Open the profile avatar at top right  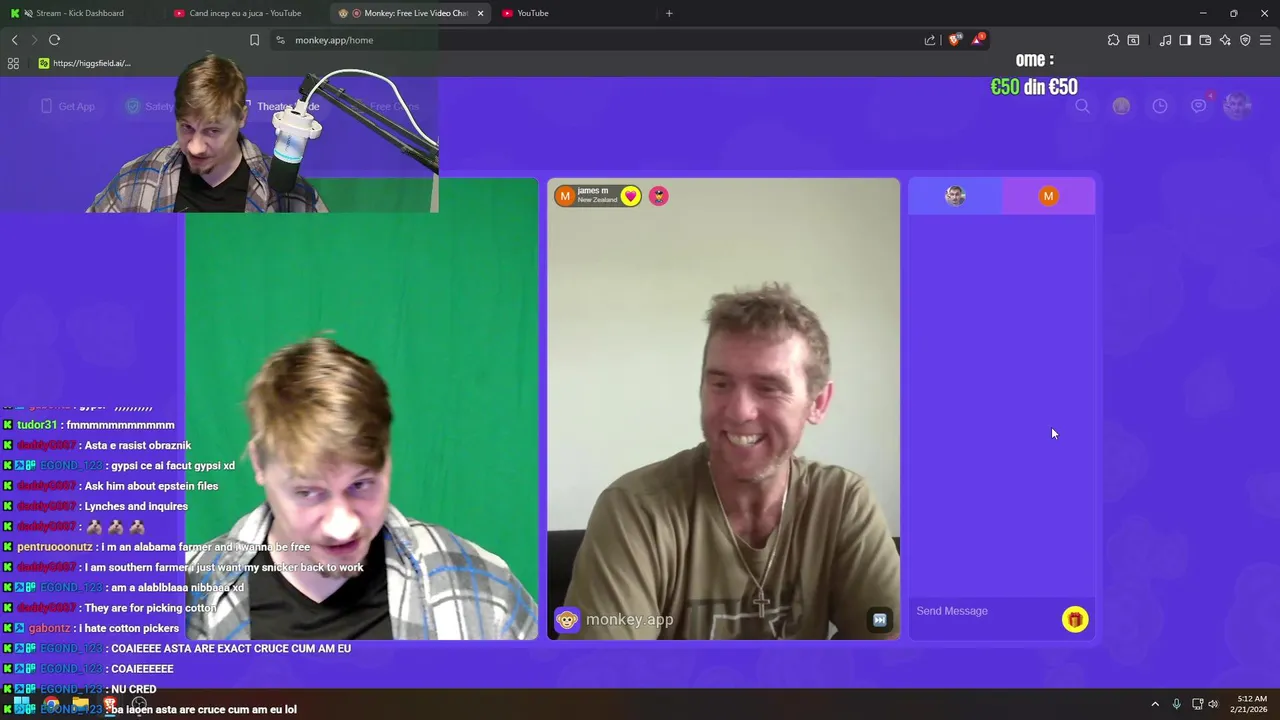1237,106
